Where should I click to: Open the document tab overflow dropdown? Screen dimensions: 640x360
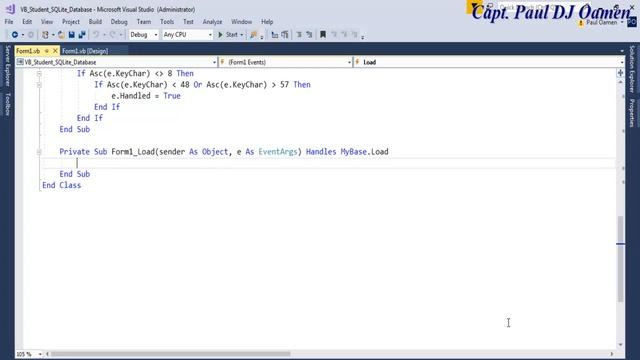point(622,51)
